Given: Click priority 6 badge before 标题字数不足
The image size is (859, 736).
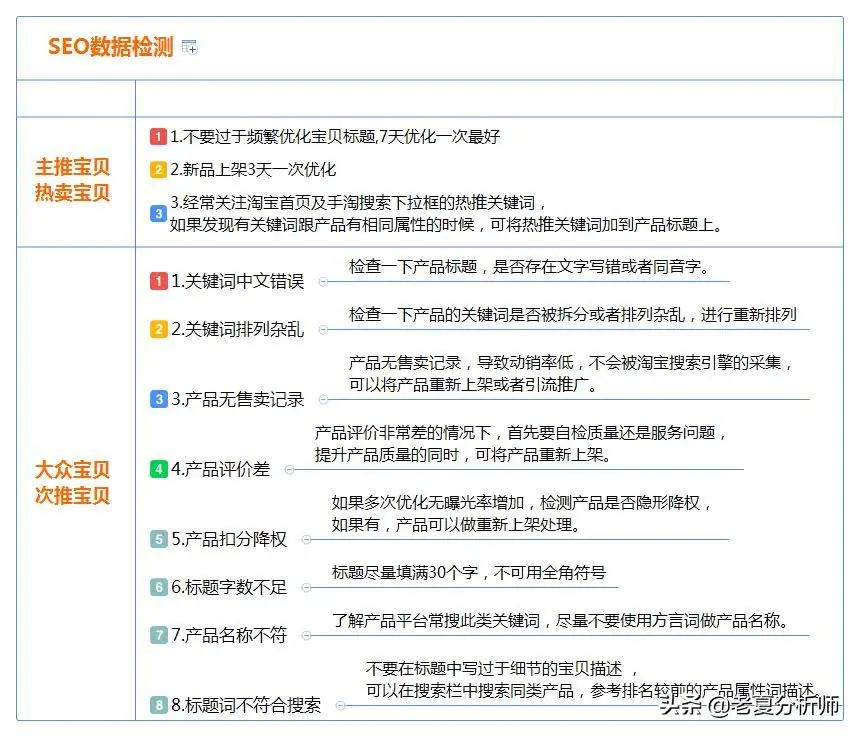Looking at the screenshot, I should (158, 587).
